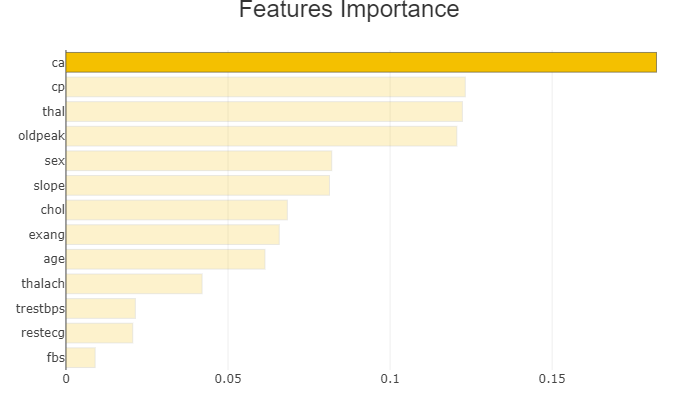Click the 'sex' feature bar
This screenshot has width=698, height=400.
point(198,160)
